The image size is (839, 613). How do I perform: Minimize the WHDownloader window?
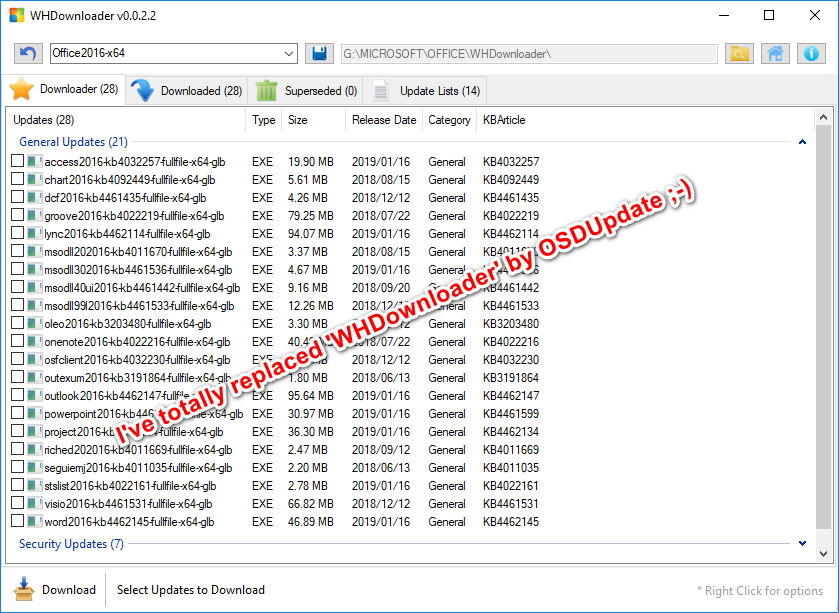(724, 15)
